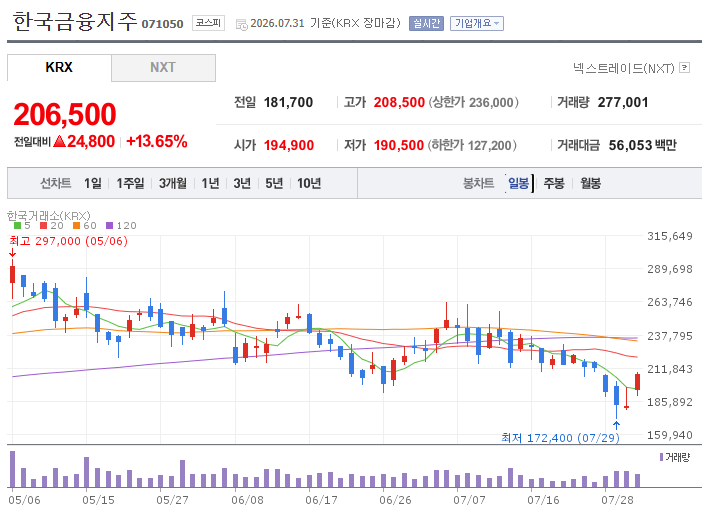
Task: Select the 5년 line chart period
Action: coord(274,183)
